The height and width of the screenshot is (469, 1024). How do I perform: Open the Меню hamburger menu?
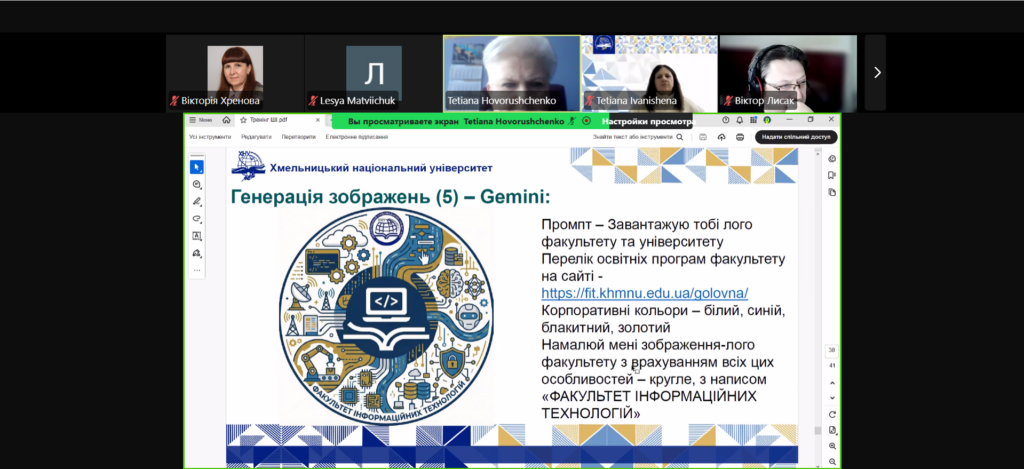[x=200, y=119]
